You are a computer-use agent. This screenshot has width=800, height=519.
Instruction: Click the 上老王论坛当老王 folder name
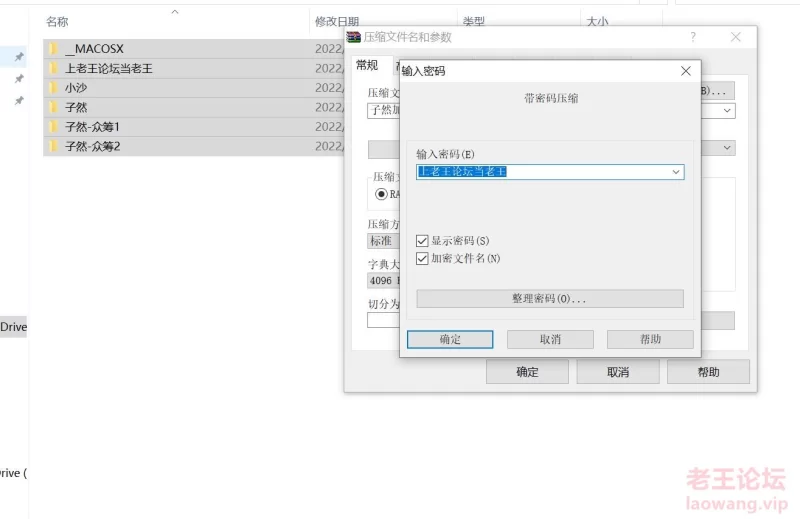coord(109,68)
